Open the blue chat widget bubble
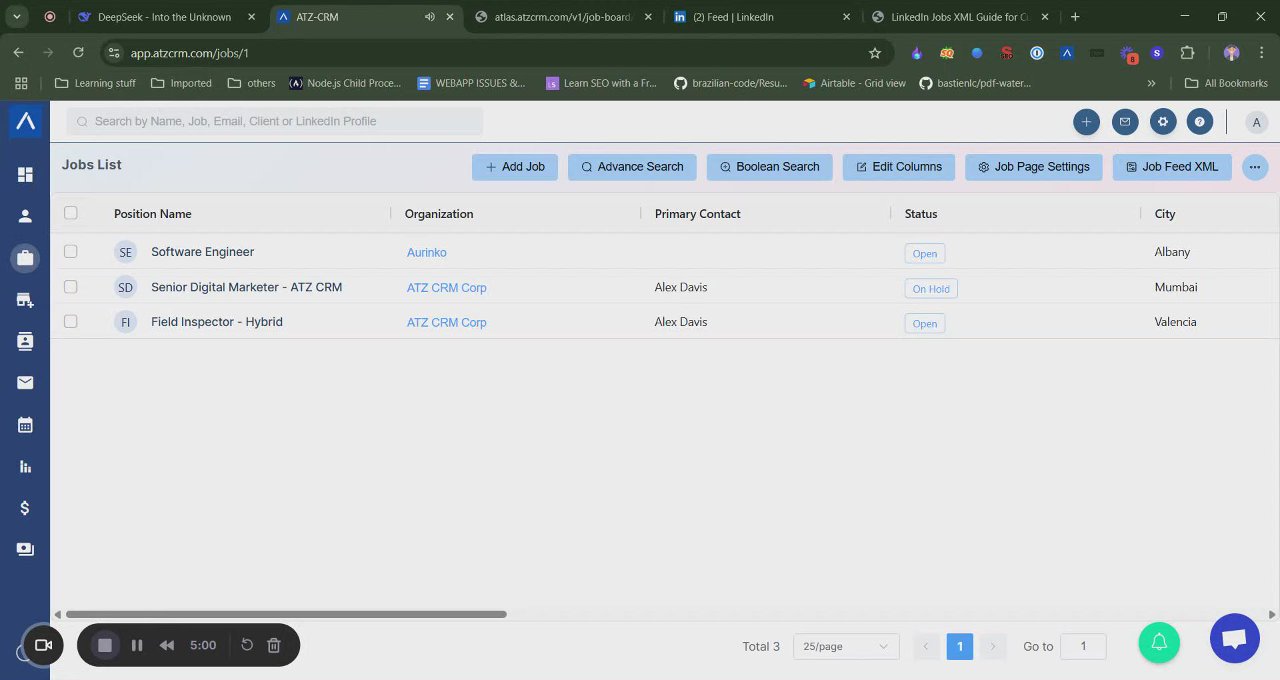The width and height of the screenshot is (1280, 680). pyautogui.click(x=1234, y=638)
